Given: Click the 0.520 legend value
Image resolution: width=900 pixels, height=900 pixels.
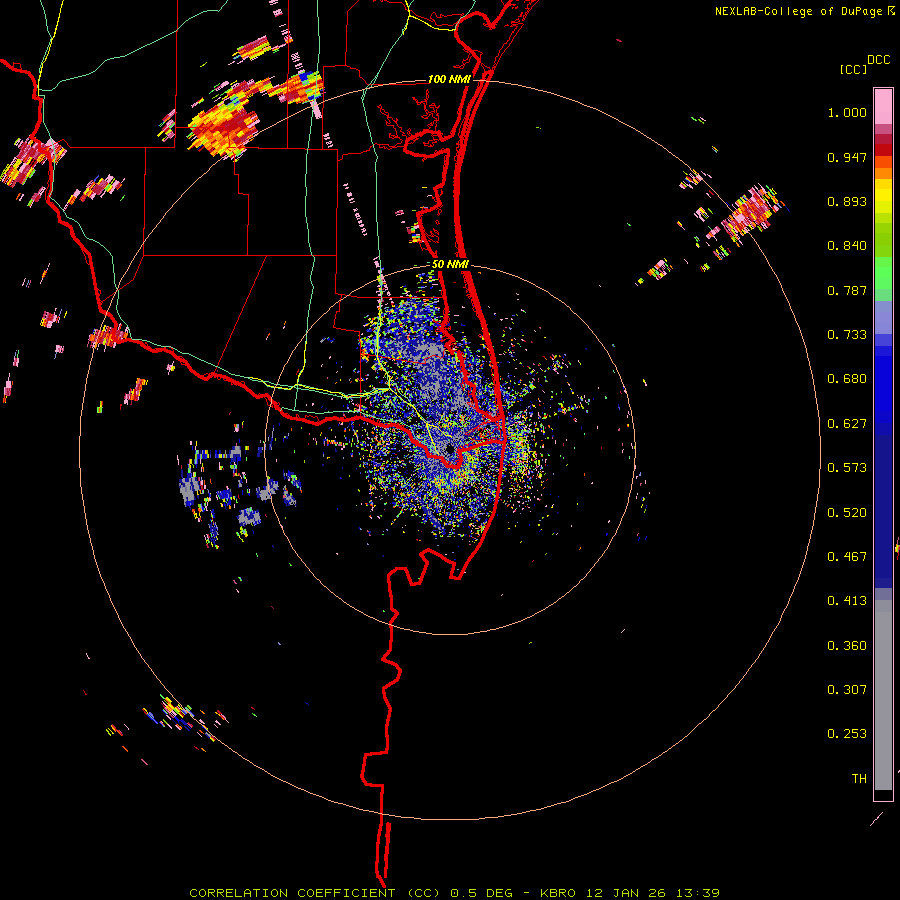Looking at the screenshot, I should click(847, 513).
